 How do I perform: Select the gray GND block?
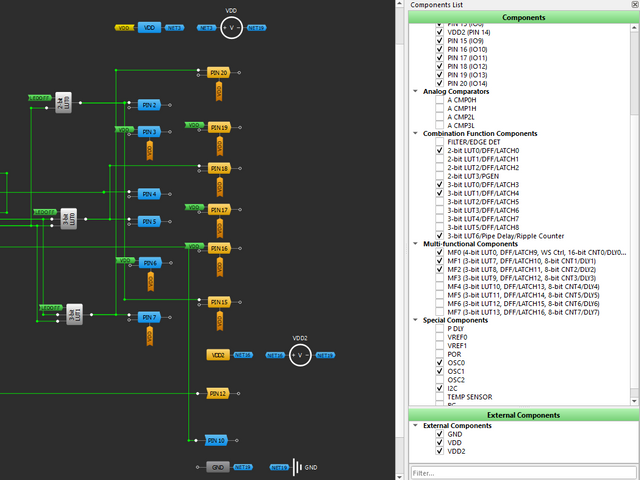pyautogui.click(x=217, y=467)
